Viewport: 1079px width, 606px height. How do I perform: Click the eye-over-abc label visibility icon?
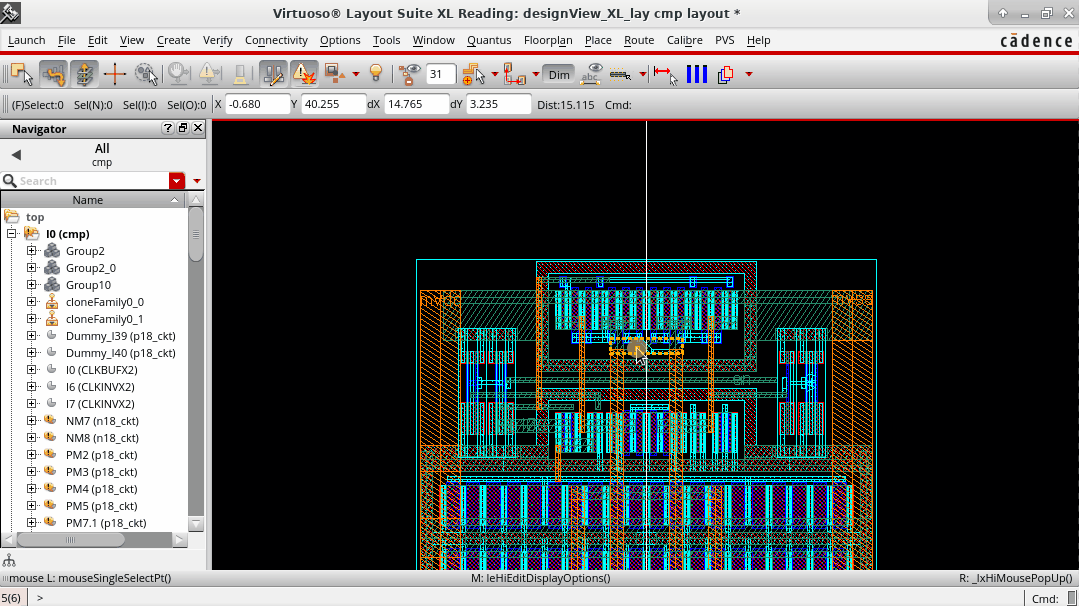(591, 74)
